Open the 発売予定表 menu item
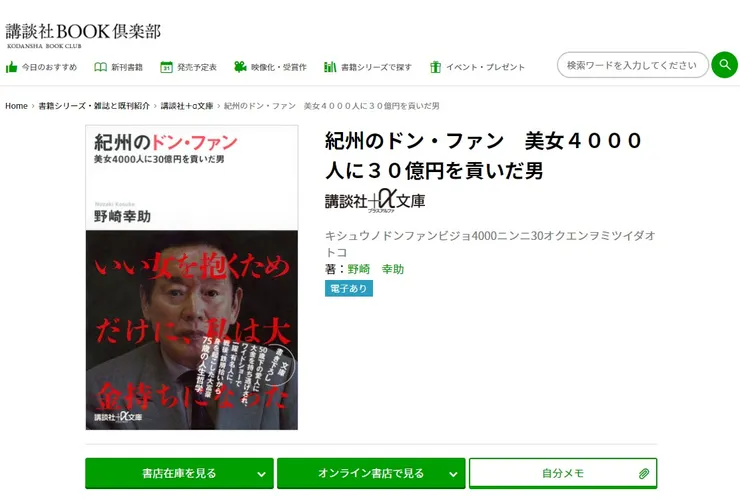This screenshot has width=740, height=500. 189,67
